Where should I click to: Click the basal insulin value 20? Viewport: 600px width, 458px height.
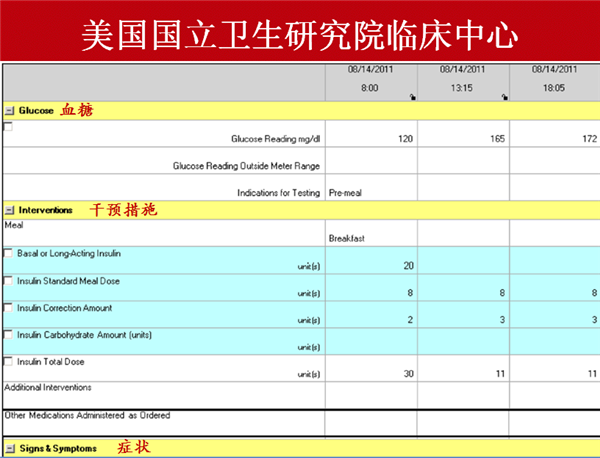408,266
